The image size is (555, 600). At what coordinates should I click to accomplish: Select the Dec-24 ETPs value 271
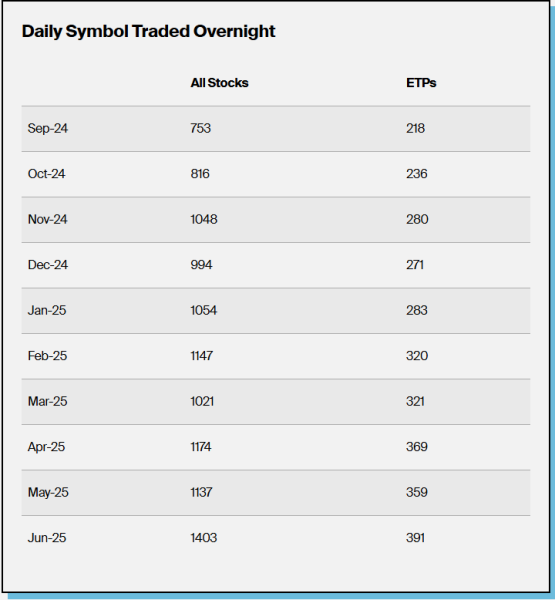pos(415,265)
